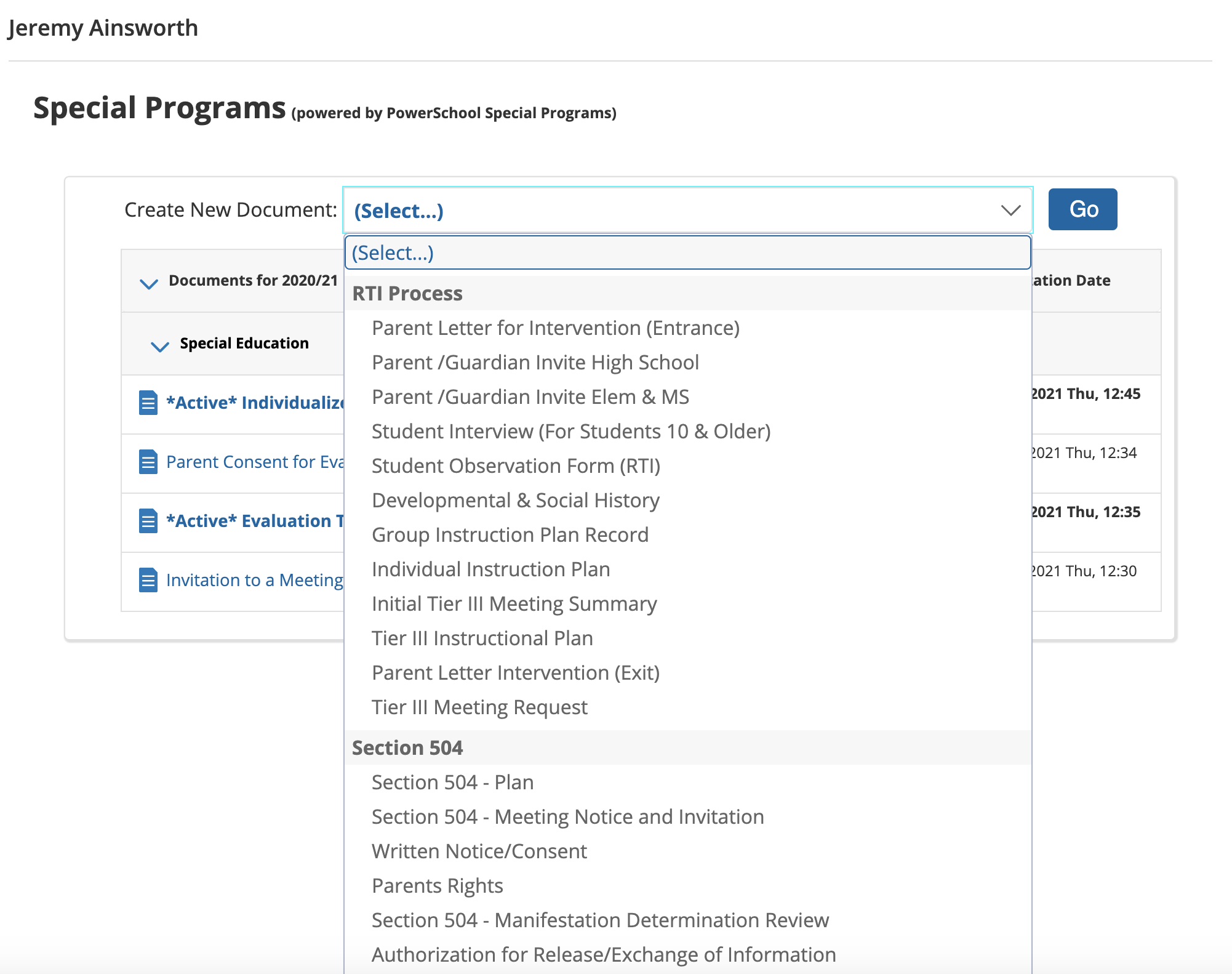
Task: Select Parent Letter for Intervention (Entrance)
Action: click(x=555, y=328)
